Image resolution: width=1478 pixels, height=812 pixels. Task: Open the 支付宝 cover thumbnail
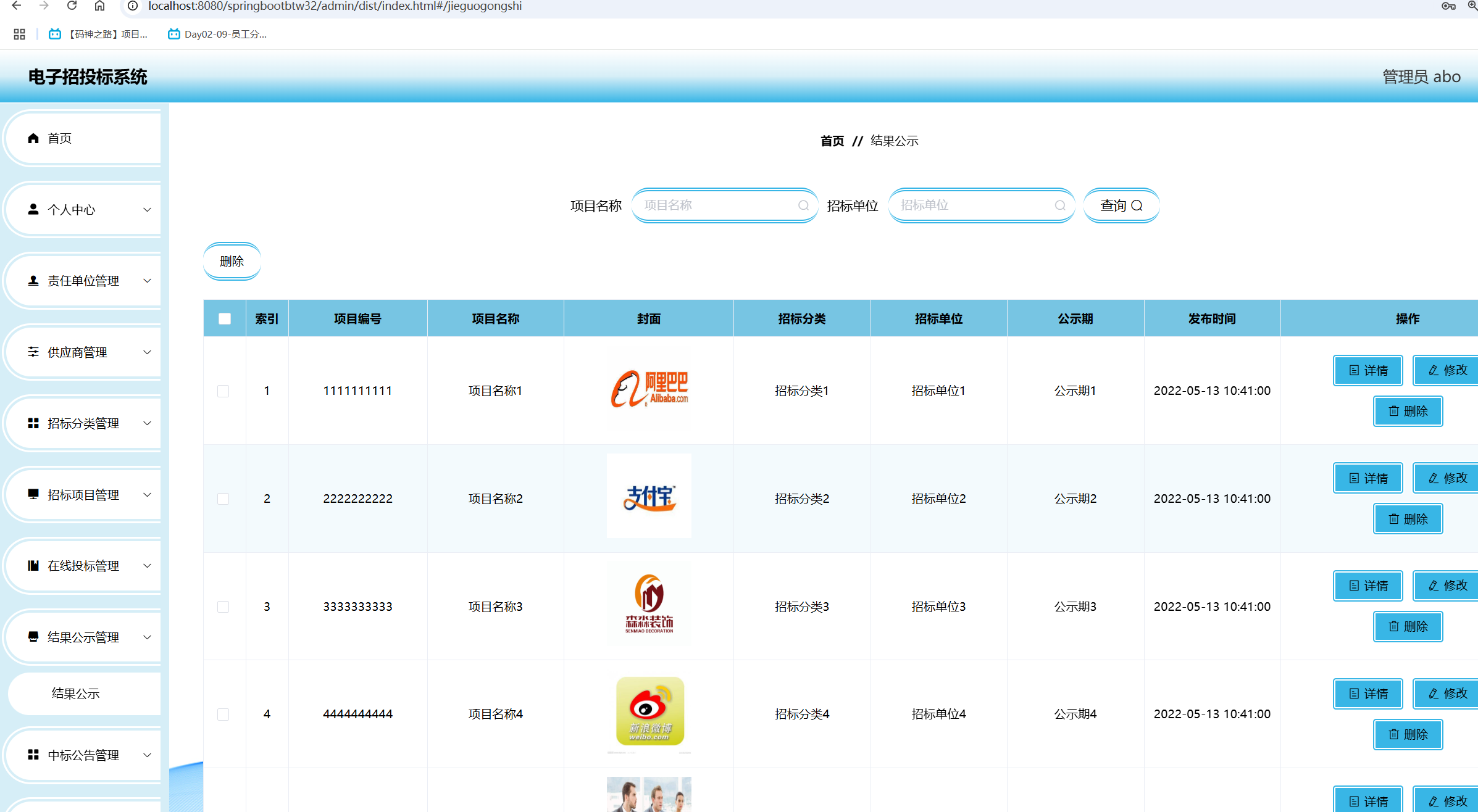pos(649,496)
